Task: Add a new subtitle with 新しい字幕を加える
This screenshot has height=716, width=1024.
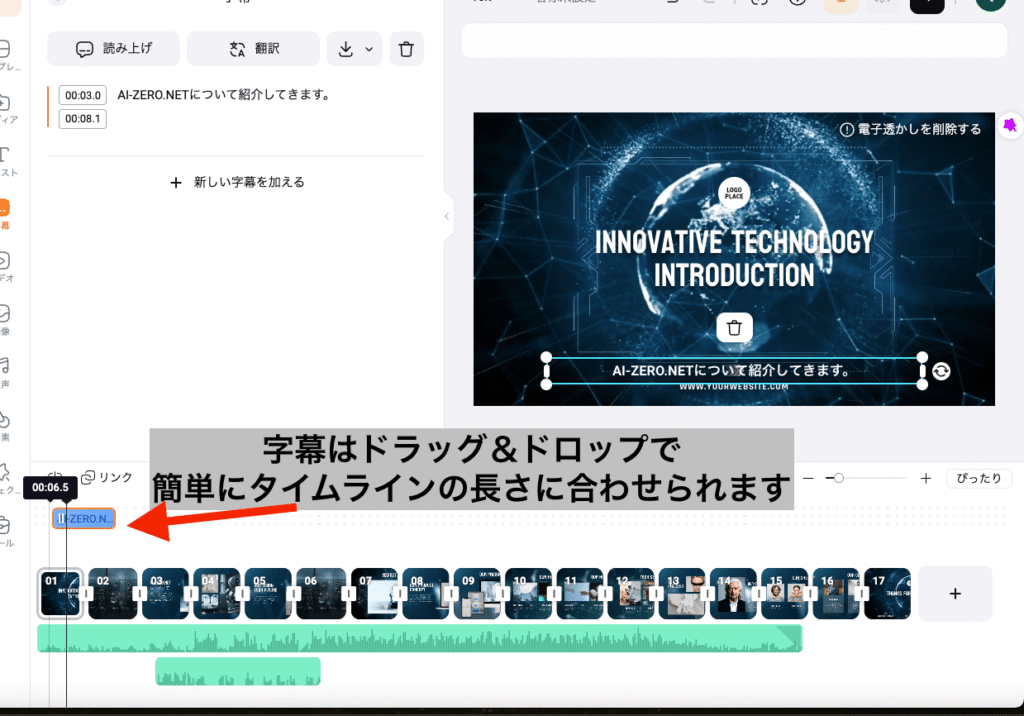Action: click(x=236, y=182)
